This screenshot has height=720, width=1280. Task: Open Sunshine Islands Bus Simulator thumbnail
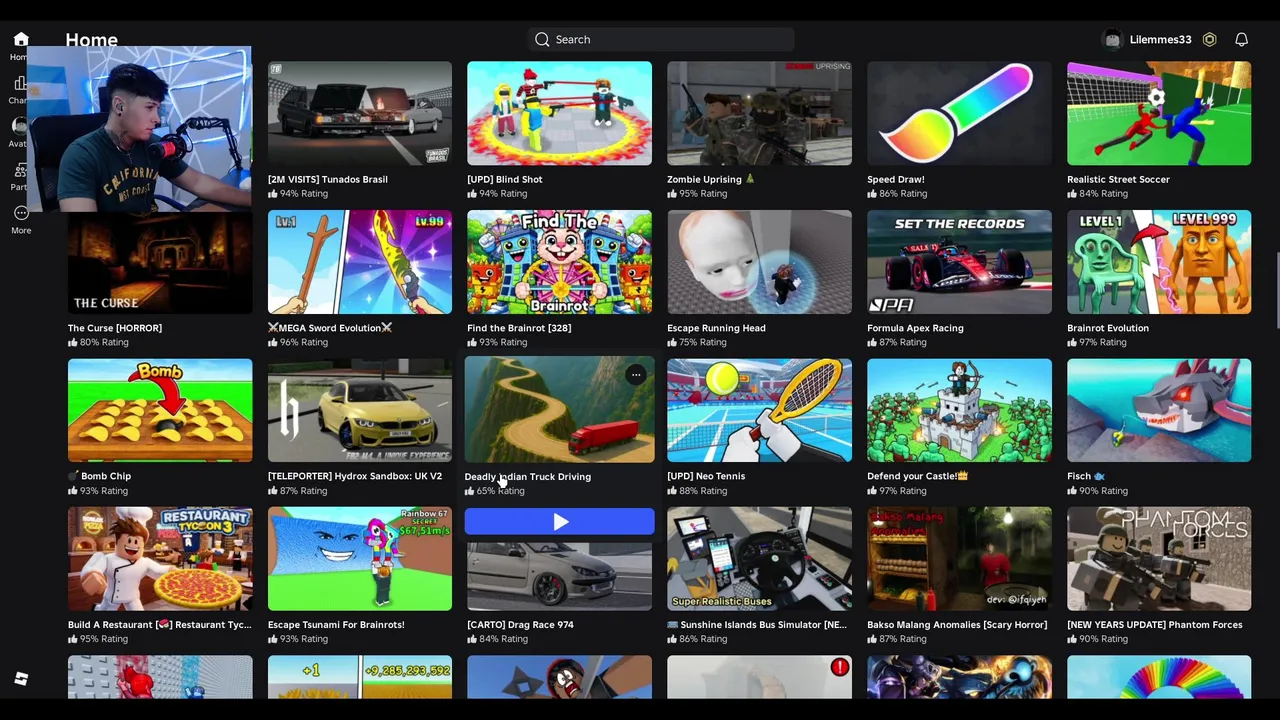coord(759,559)
